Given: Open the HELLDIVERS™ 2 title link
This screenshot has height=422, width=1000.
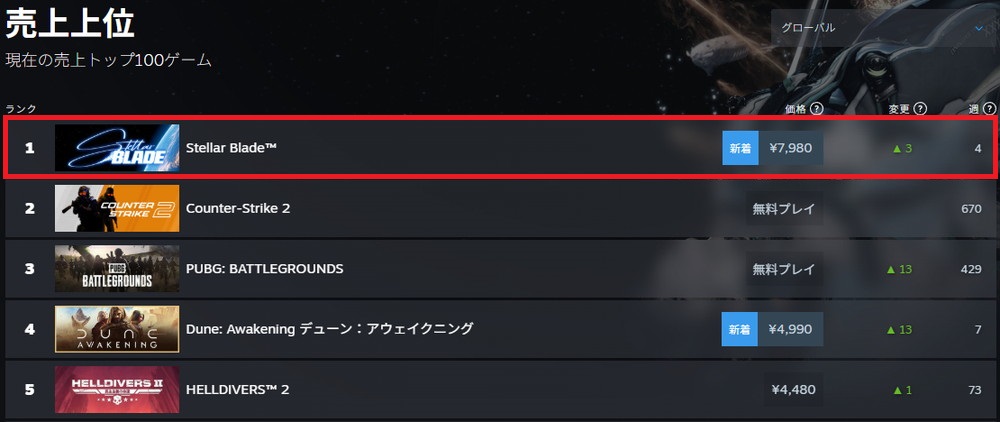Looking at the screenshot, I should point(238,389).
